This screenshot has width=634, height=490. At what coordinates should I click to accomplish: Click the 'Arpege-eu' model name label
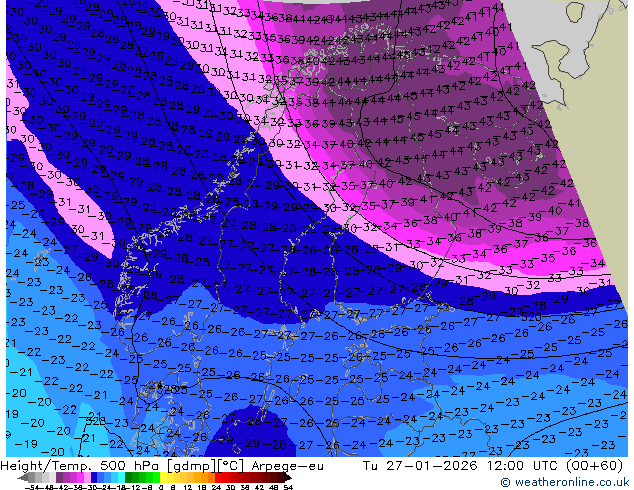click(x=287, y=466)
